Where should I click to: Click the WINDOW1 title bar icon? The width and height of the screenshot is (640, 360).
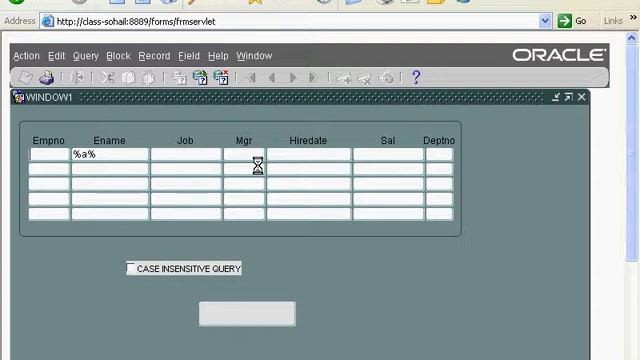click(18, 97)
